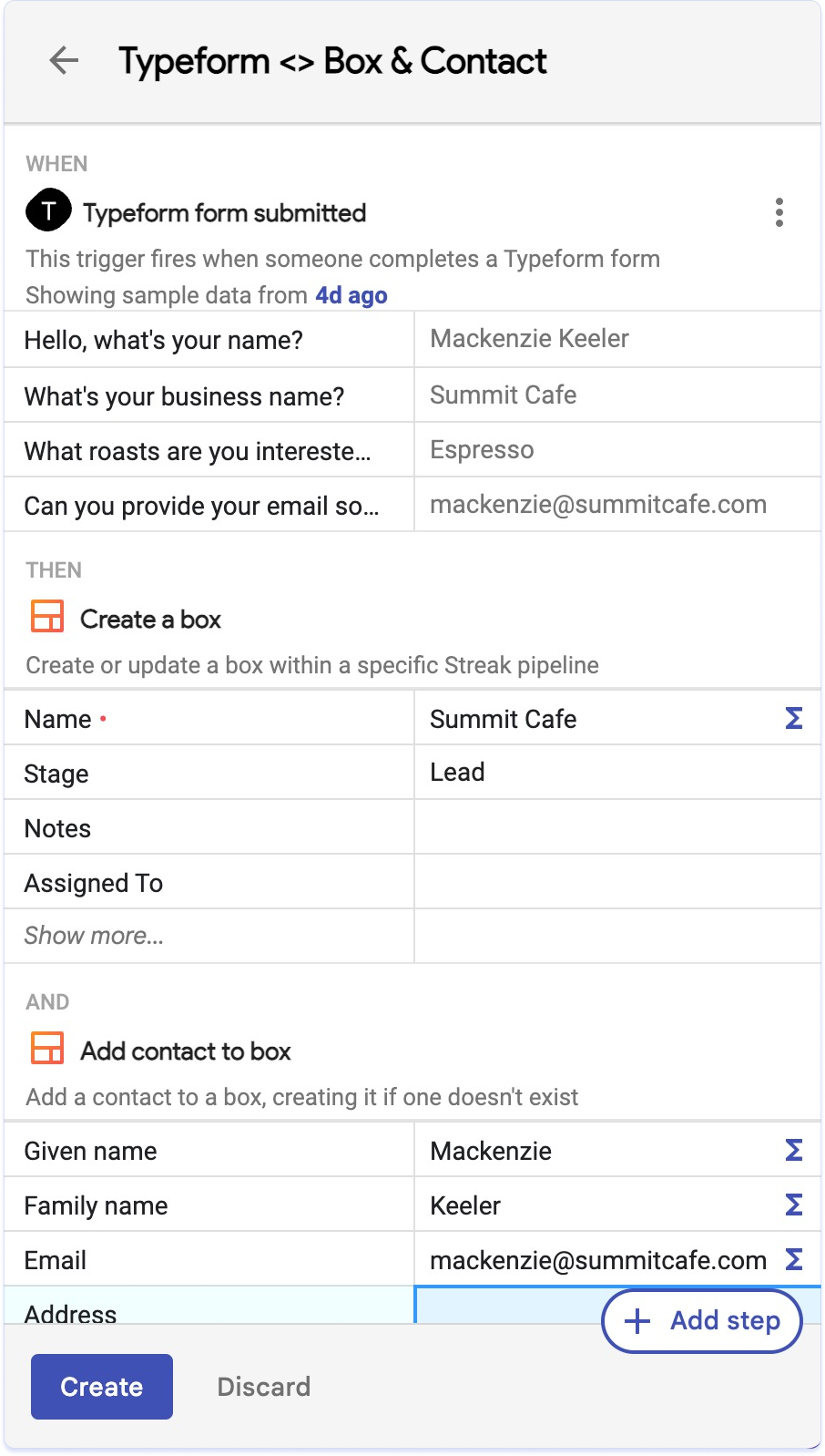Click the empty Assigned To field
The width and height of the screenshot is (825, 1456).
pyautogui.click(x=617, y=881)
